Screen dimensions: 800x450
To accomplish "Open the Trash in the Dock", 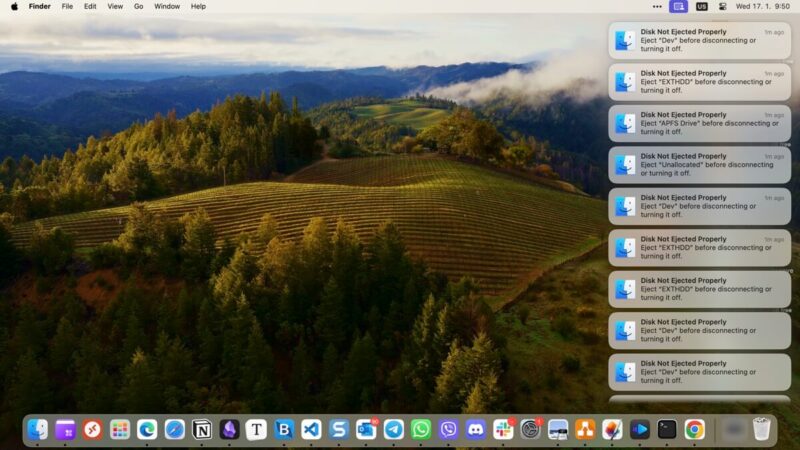I will 761,430.
